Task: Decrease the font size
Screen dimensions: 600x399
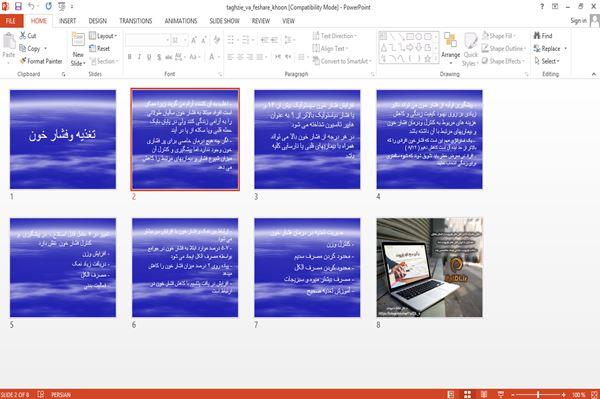Action: 204,40
